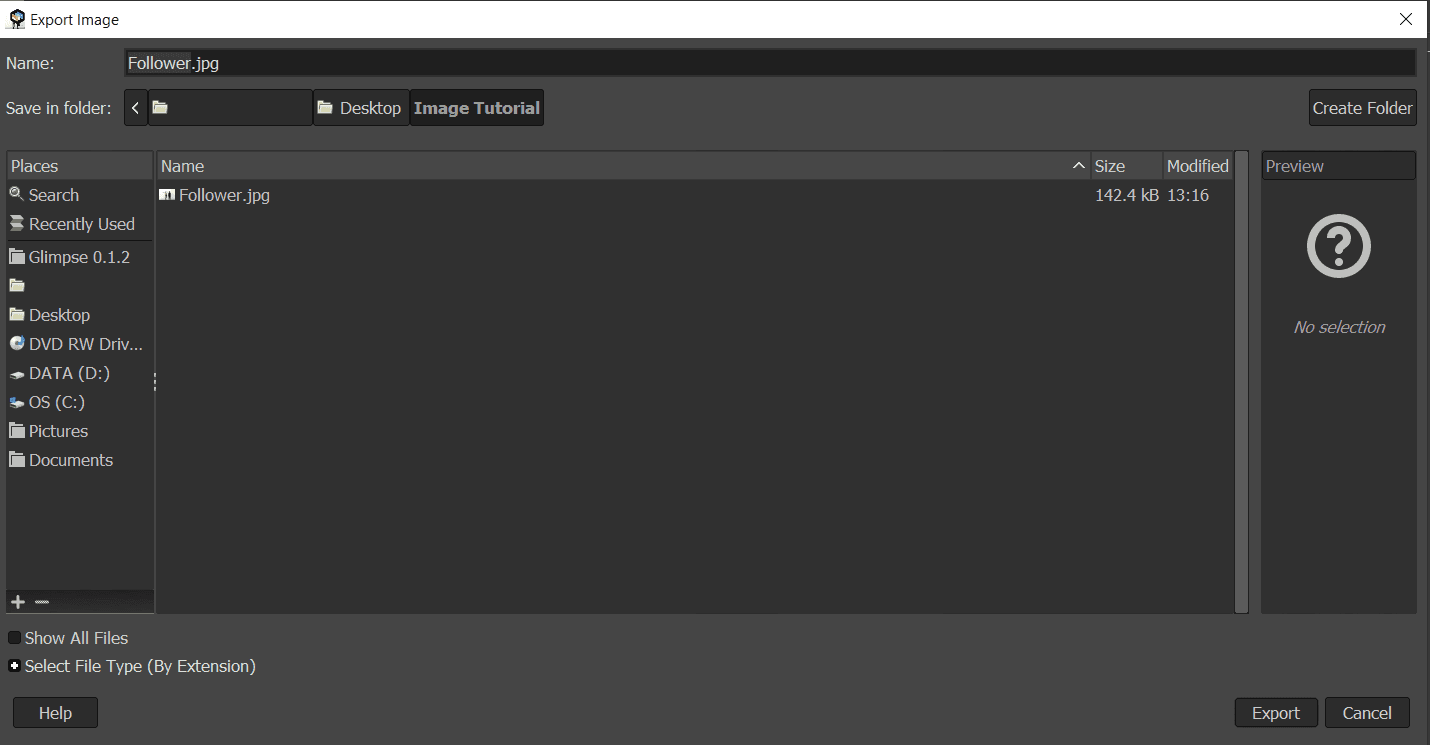Remove selected bookmark with minus icon
The width and height of the screenshot is (1430, 745).
click(x=41, y=602)
